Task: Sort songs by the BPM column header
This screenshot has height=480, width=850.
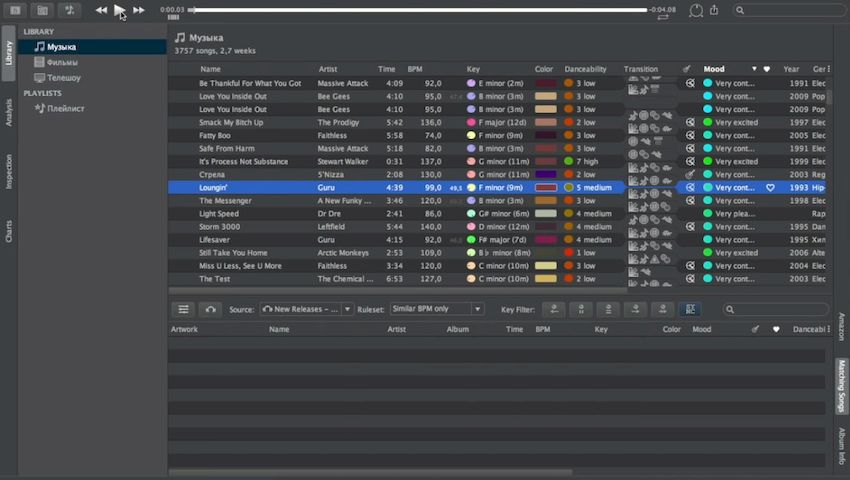Action: 415,69
